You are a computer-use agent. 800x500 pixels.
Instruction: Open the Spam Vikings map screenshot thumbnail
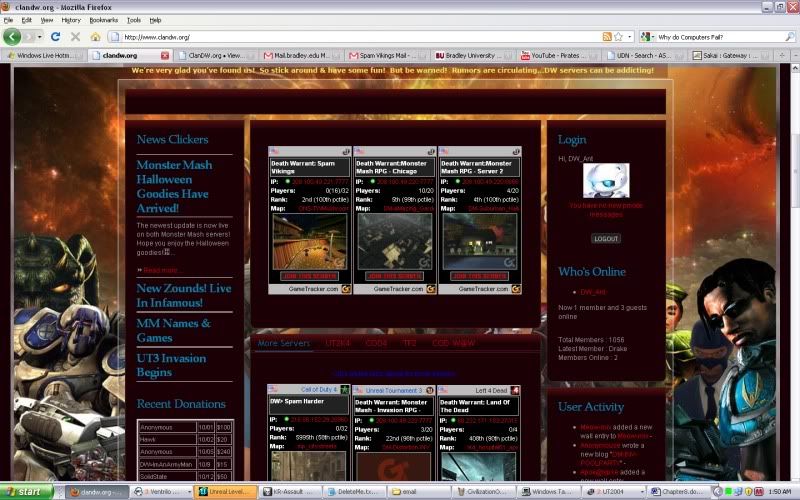coord(310,242)
